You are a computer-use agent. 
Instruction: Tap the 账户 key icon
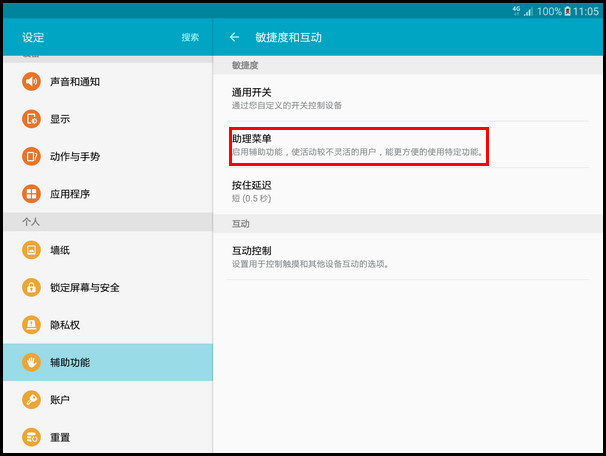click(x=31, y=400)
